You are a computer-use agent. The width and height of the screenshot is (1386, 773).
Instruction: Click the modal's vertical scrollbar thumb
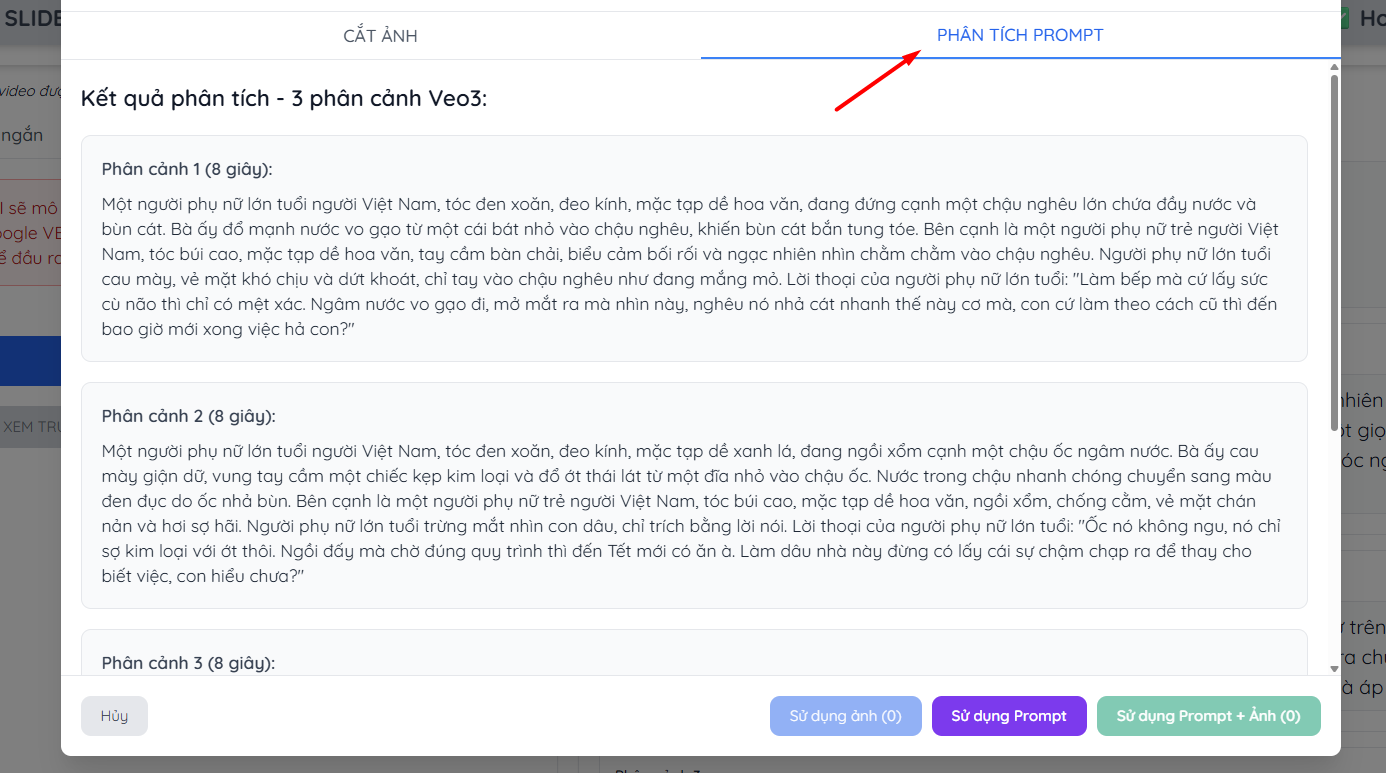coord(1334,250)
